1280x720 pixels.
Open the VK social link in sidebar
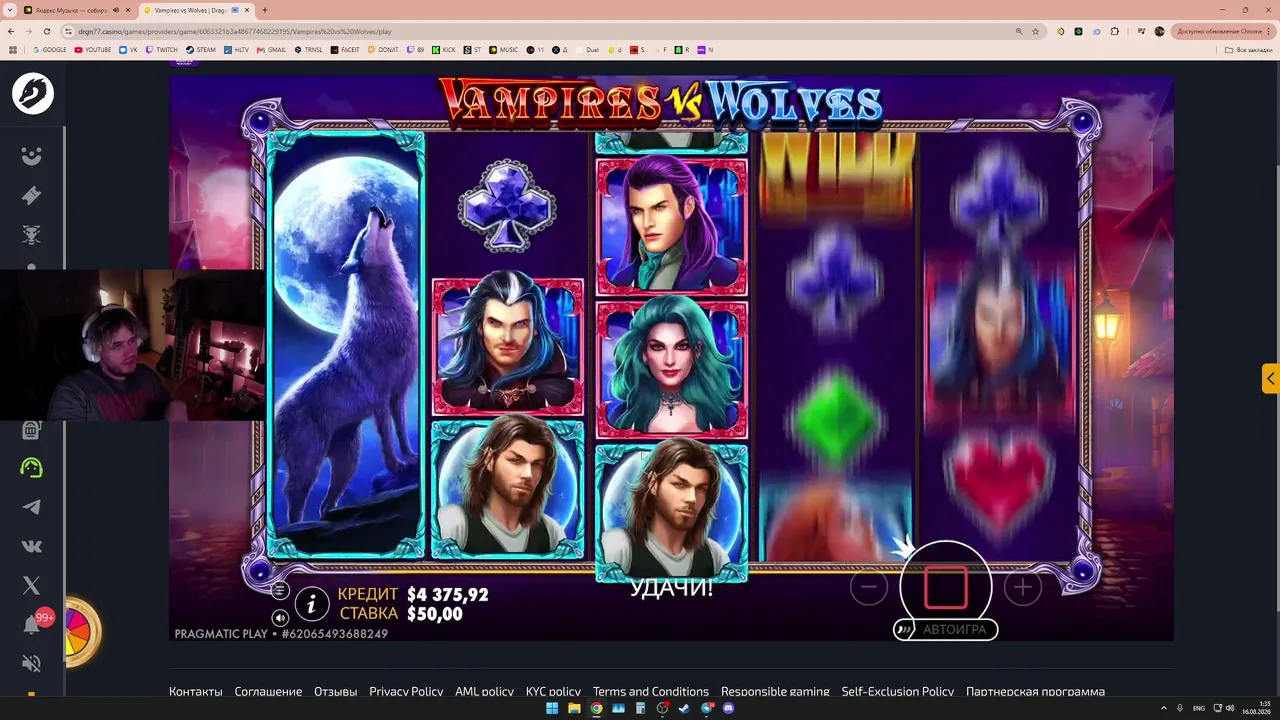32,546
